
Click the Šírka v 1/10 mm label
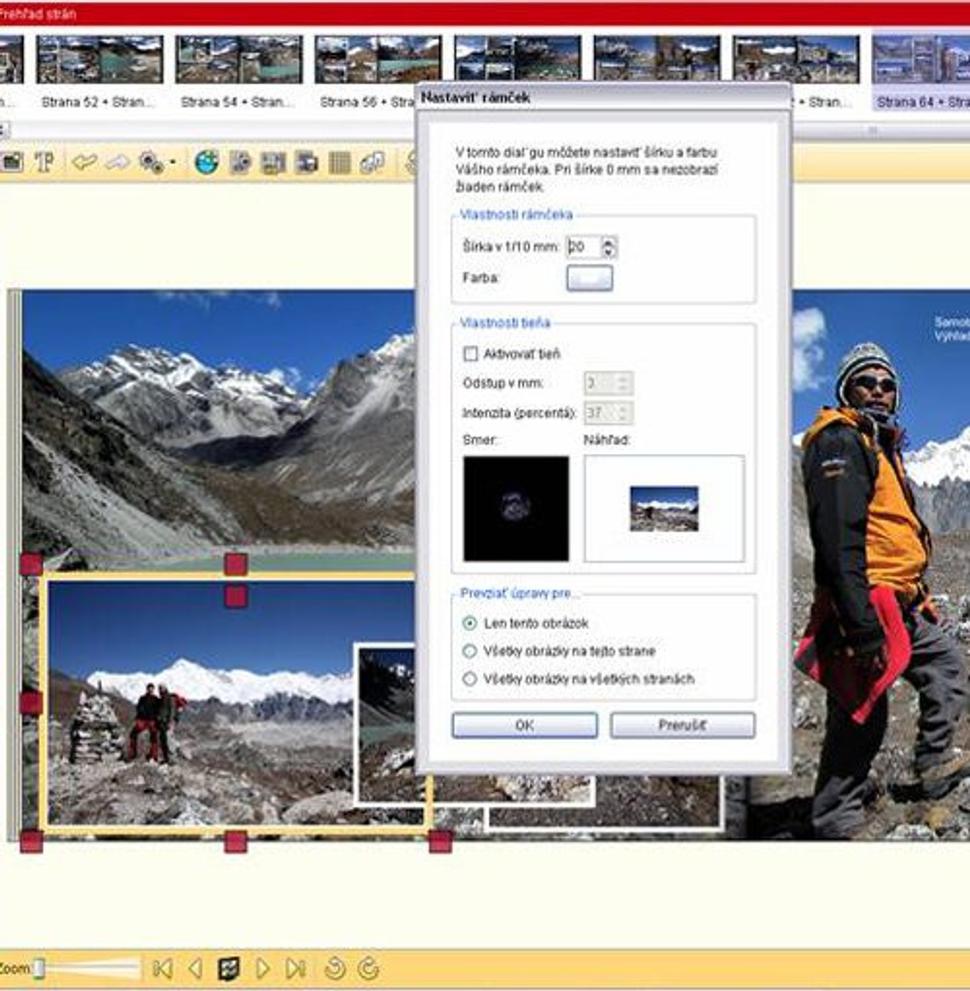point(511,246)
